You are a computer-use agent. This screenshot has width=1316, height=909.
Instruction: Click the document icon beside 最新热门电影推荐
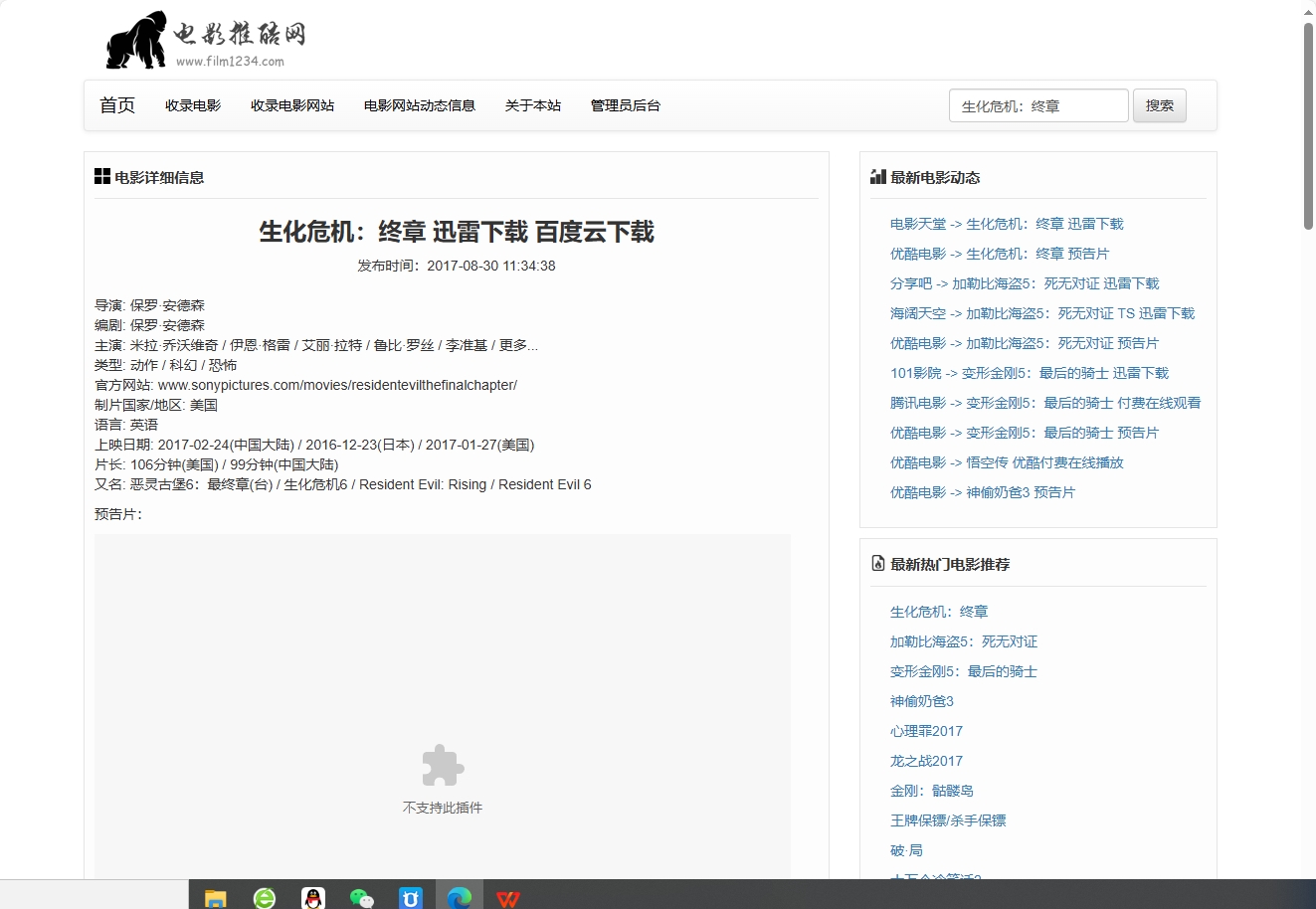876,563
